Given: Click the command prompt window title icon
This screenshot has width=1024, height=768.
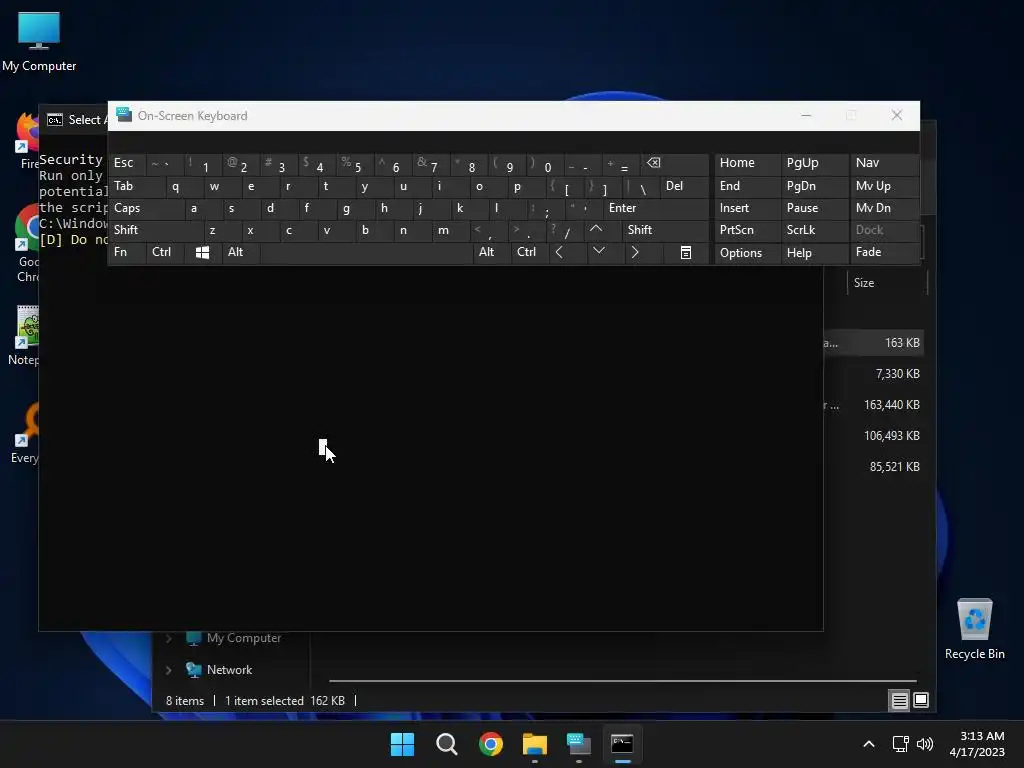Looking at the screenshot, I should coord(55,120).
